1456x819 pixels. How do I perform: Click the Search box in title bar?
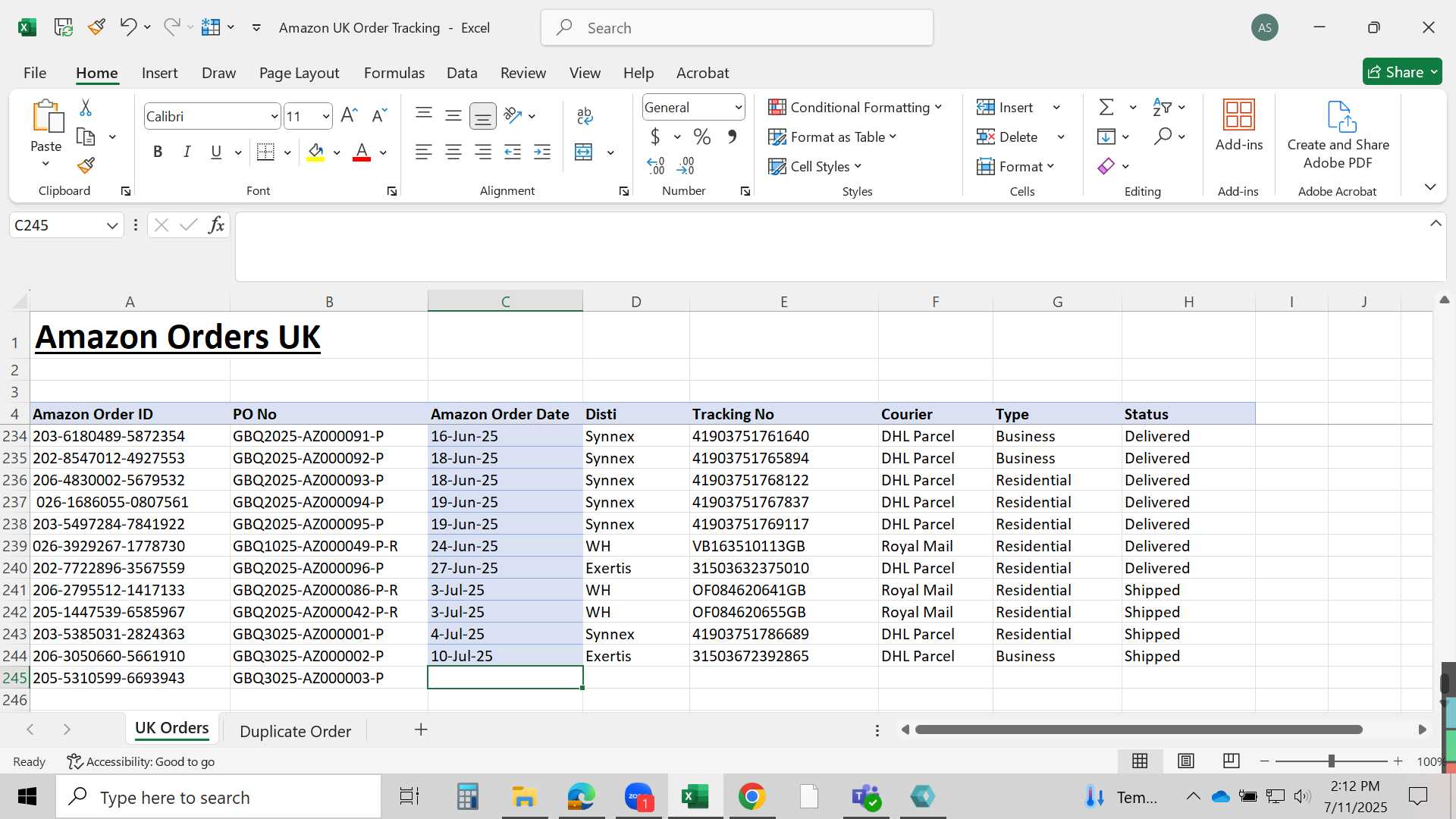[736, 28]
